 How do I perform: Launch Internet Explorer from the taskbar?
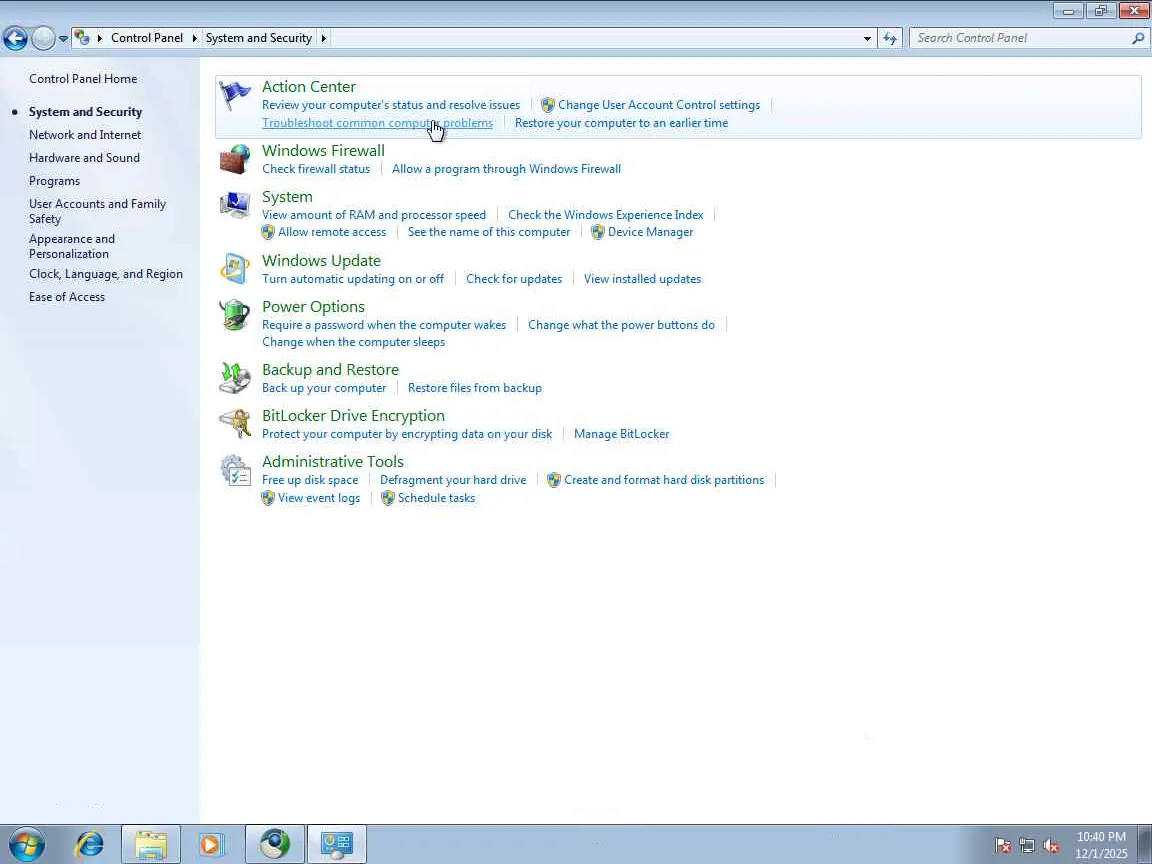[90, 844]
